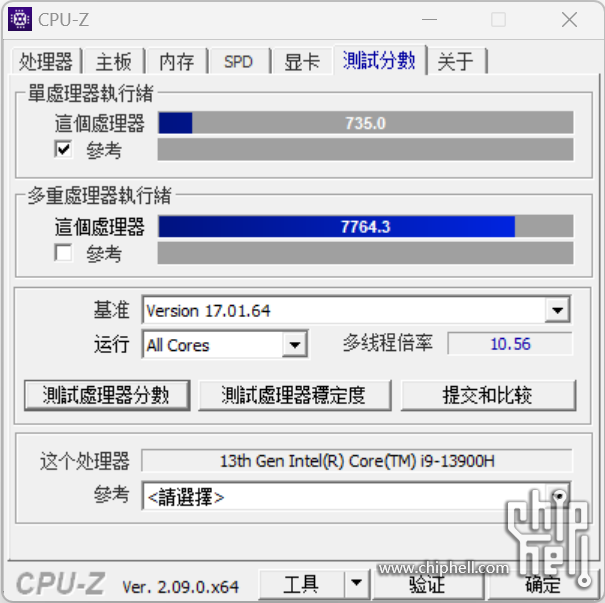Select the 显卡 tab
This screenshot has height=603, width=605.
pyautogui.click(x=302, y=61)
